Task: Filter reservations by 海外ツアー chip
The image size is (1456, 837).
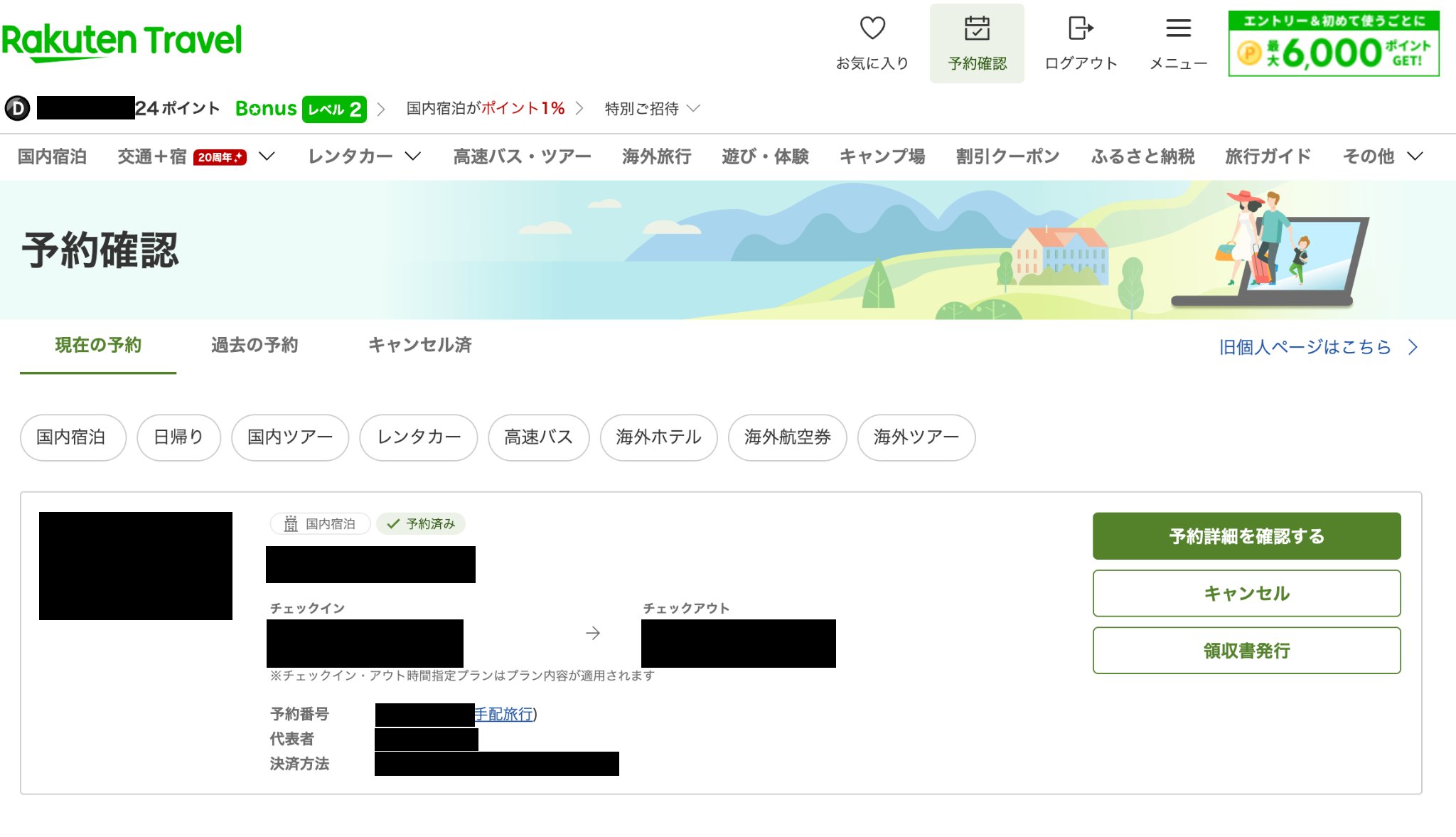Action: click(916, 437)
